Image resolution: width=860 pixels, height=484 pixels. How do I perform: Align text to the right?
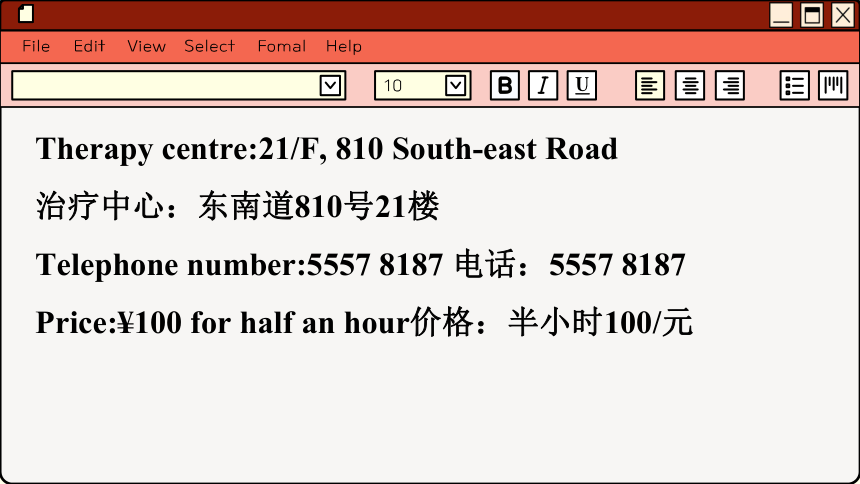coord(730,85)
